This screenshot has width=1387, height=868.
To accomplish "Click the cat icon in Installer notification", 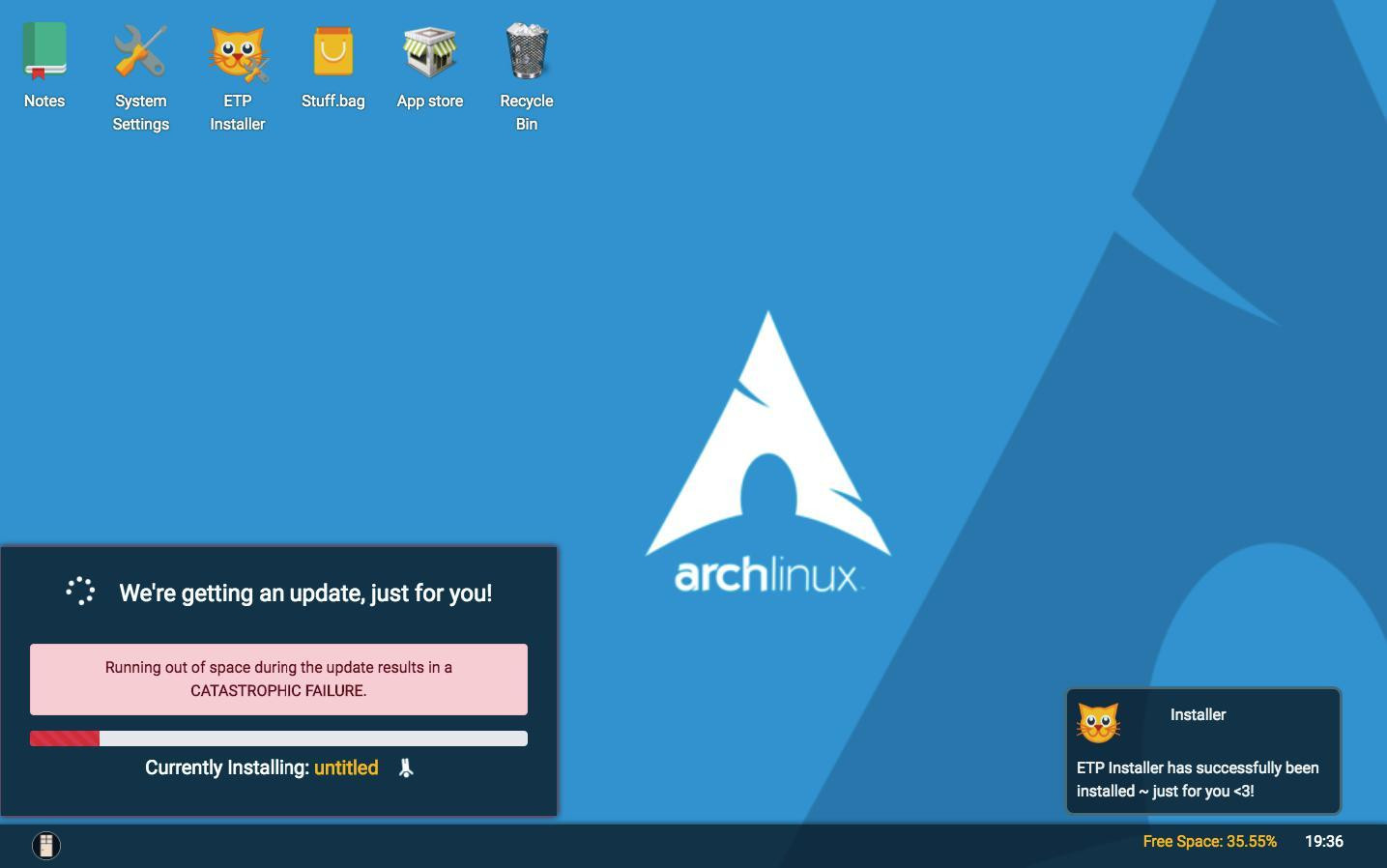I will click(1098, 722).
